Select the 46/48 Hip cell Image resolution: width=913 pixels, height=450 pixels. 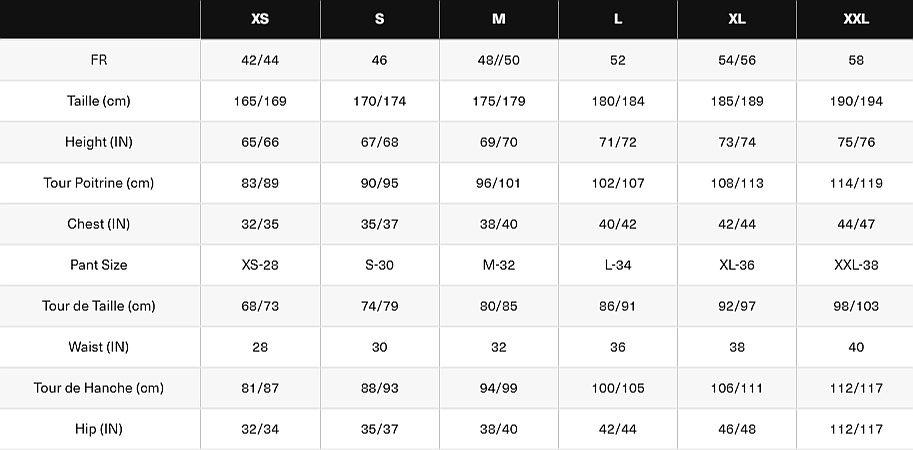point(737,429)
